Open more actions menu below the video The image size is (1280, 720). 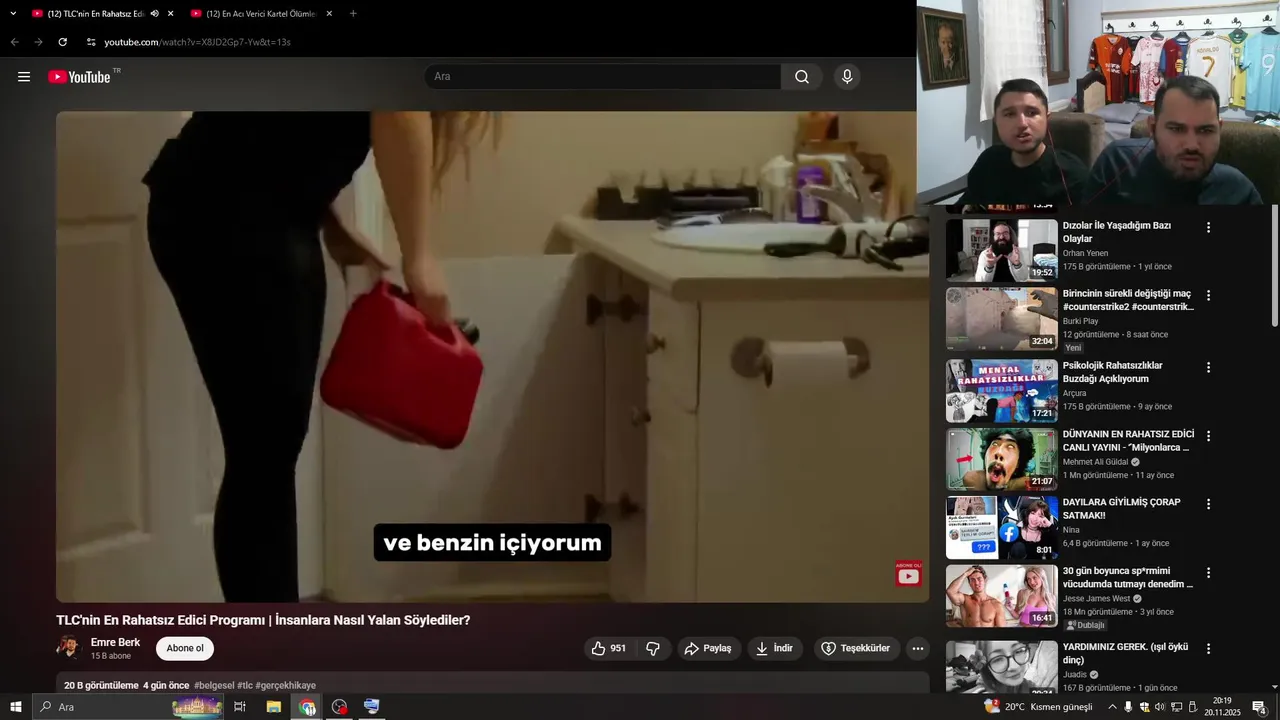click(917, 648)
